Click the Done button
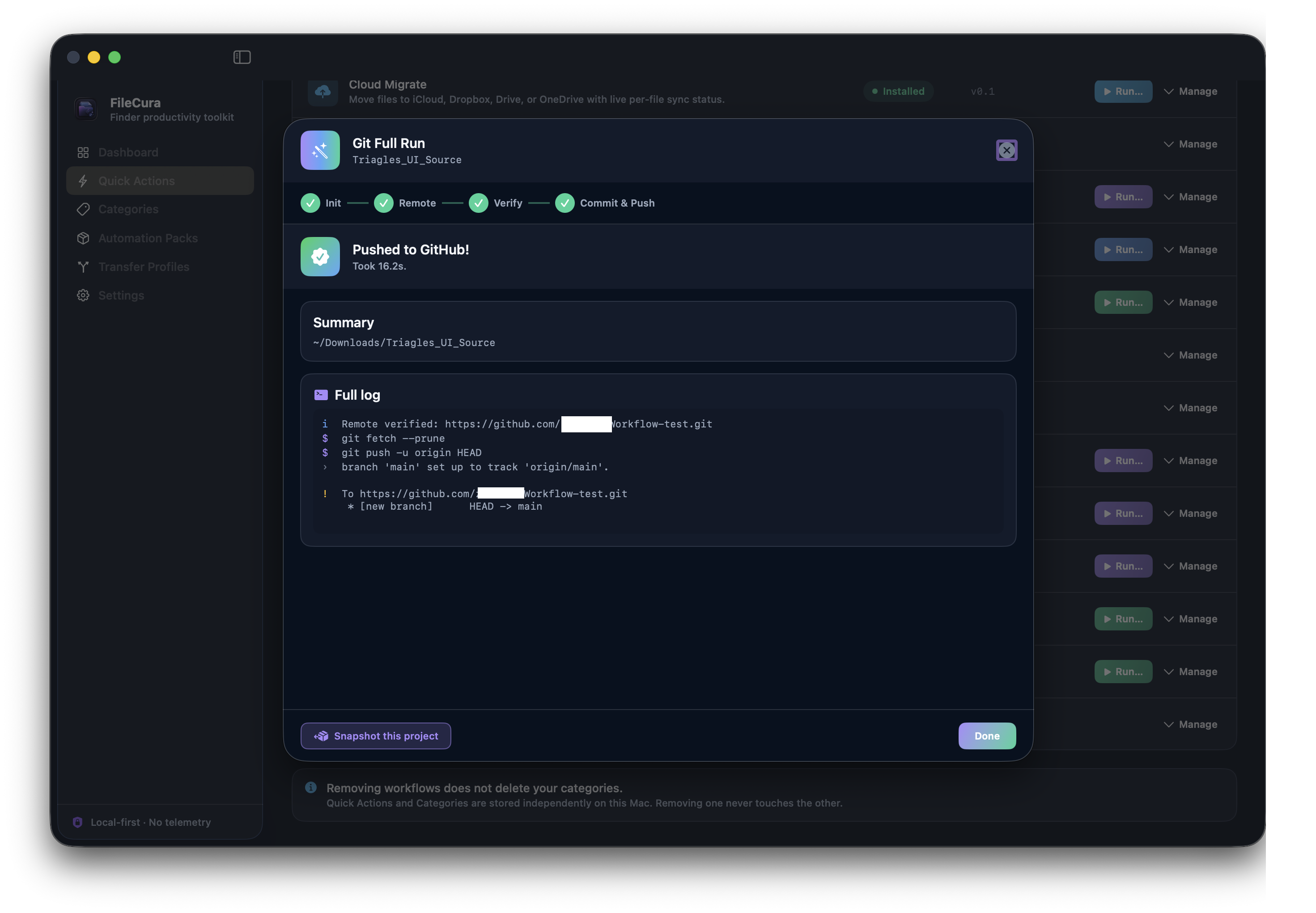The height and width of the screenshot is (913, 1316). (987, 735)
